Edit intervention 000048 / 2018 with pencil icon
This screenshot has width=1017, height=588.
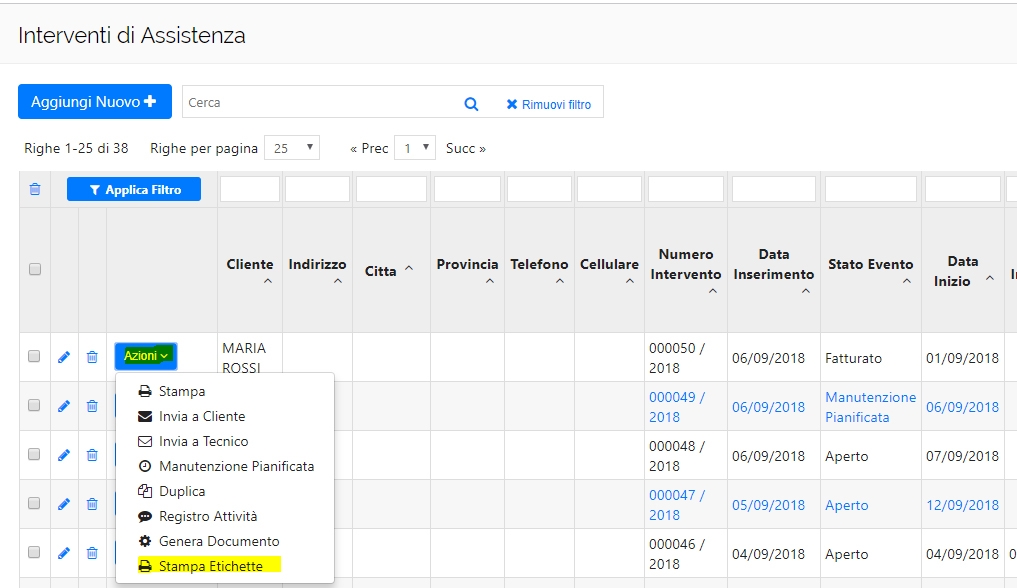tap(64, 455)
